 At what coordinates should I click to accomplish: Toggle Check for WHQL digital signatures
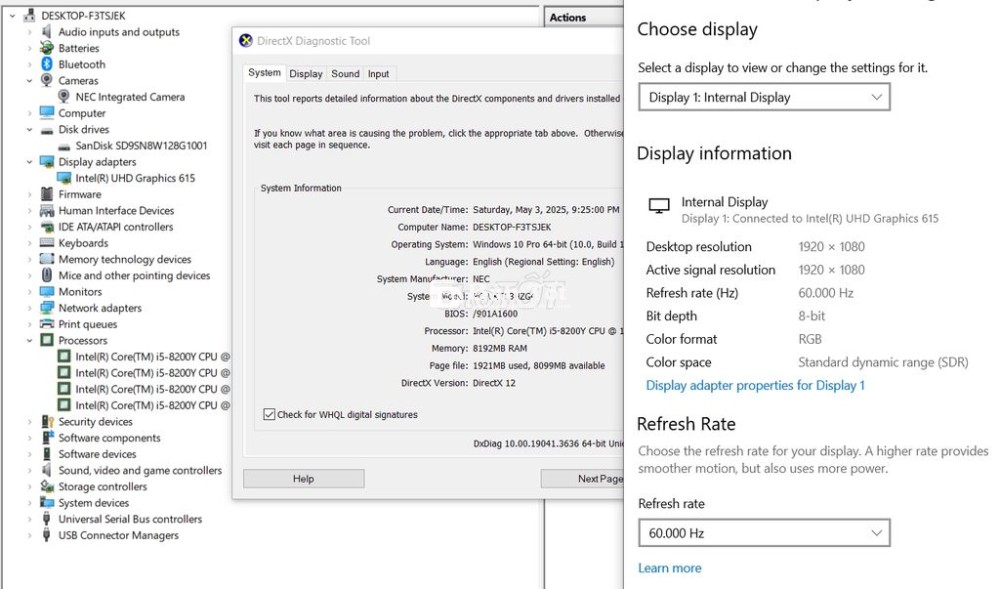click(269, 414)
